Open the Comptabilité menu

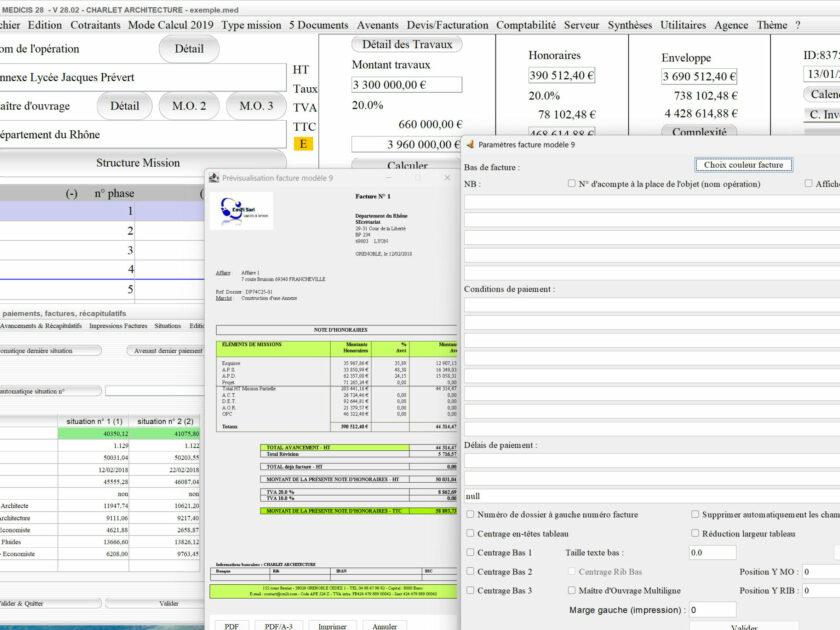tap(526, 25)
